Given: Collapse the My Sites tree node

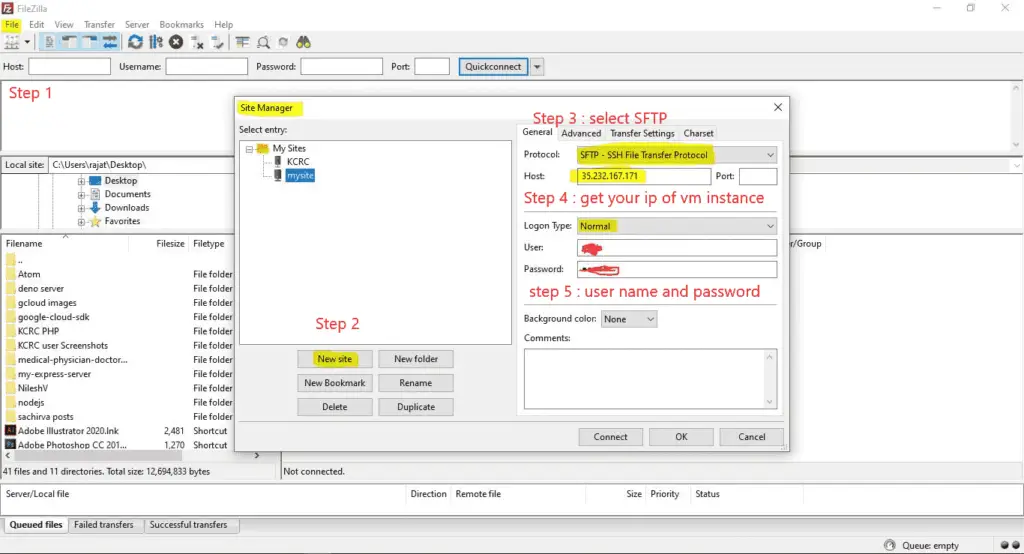Looking at the screenshot, I should point(249,149).
